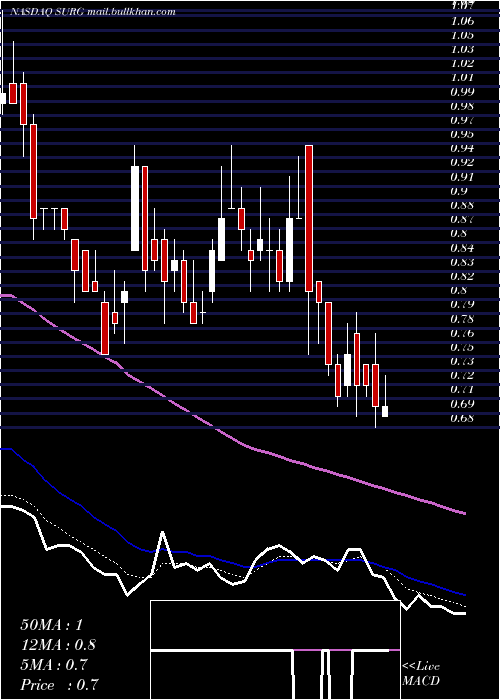The image size is (500, 700).
Task: Click the 0.88 price axis label
Action: pos(464,205)
